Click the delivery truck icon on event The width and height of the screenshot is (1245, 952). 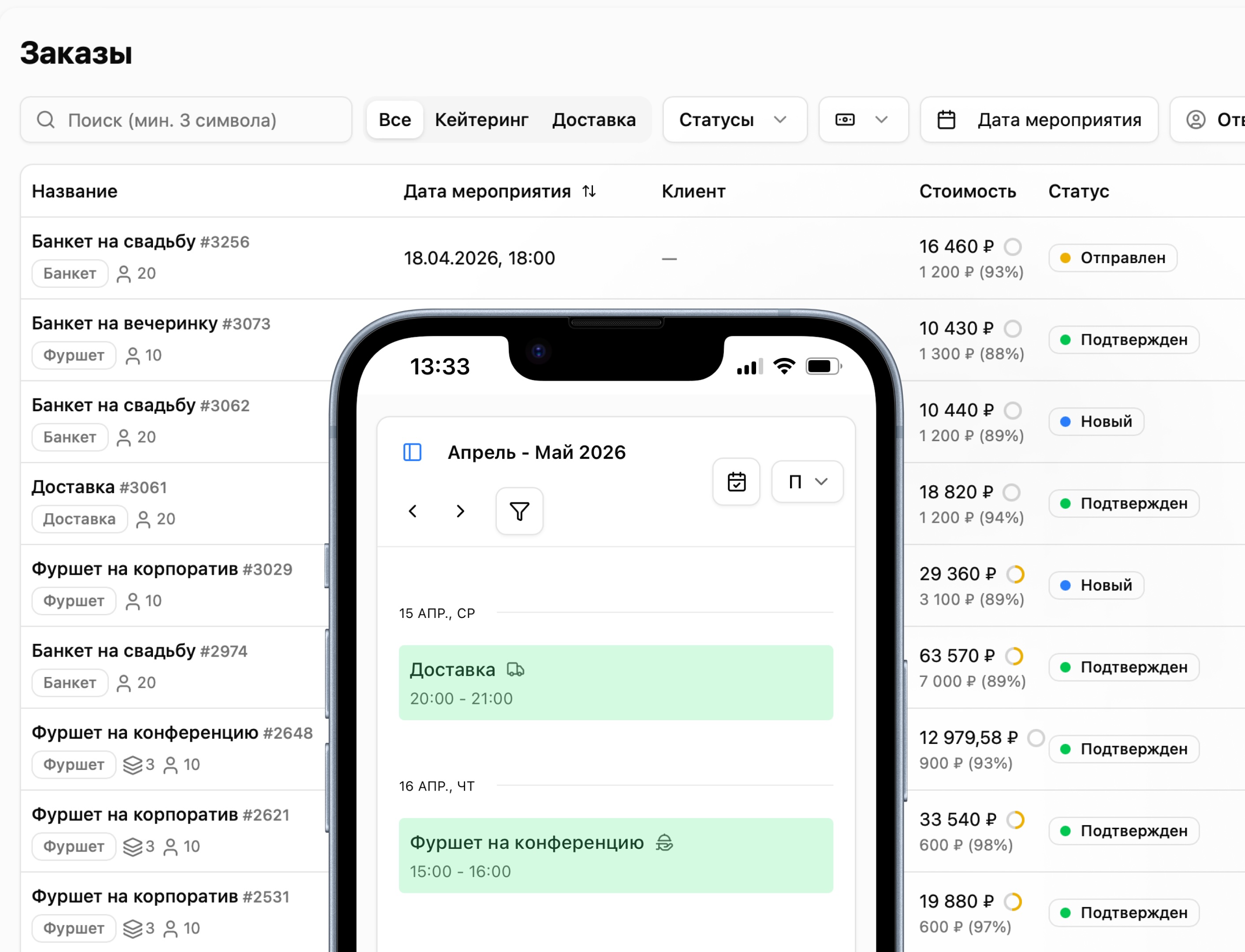pyautogui.click(x=515, y=670)
